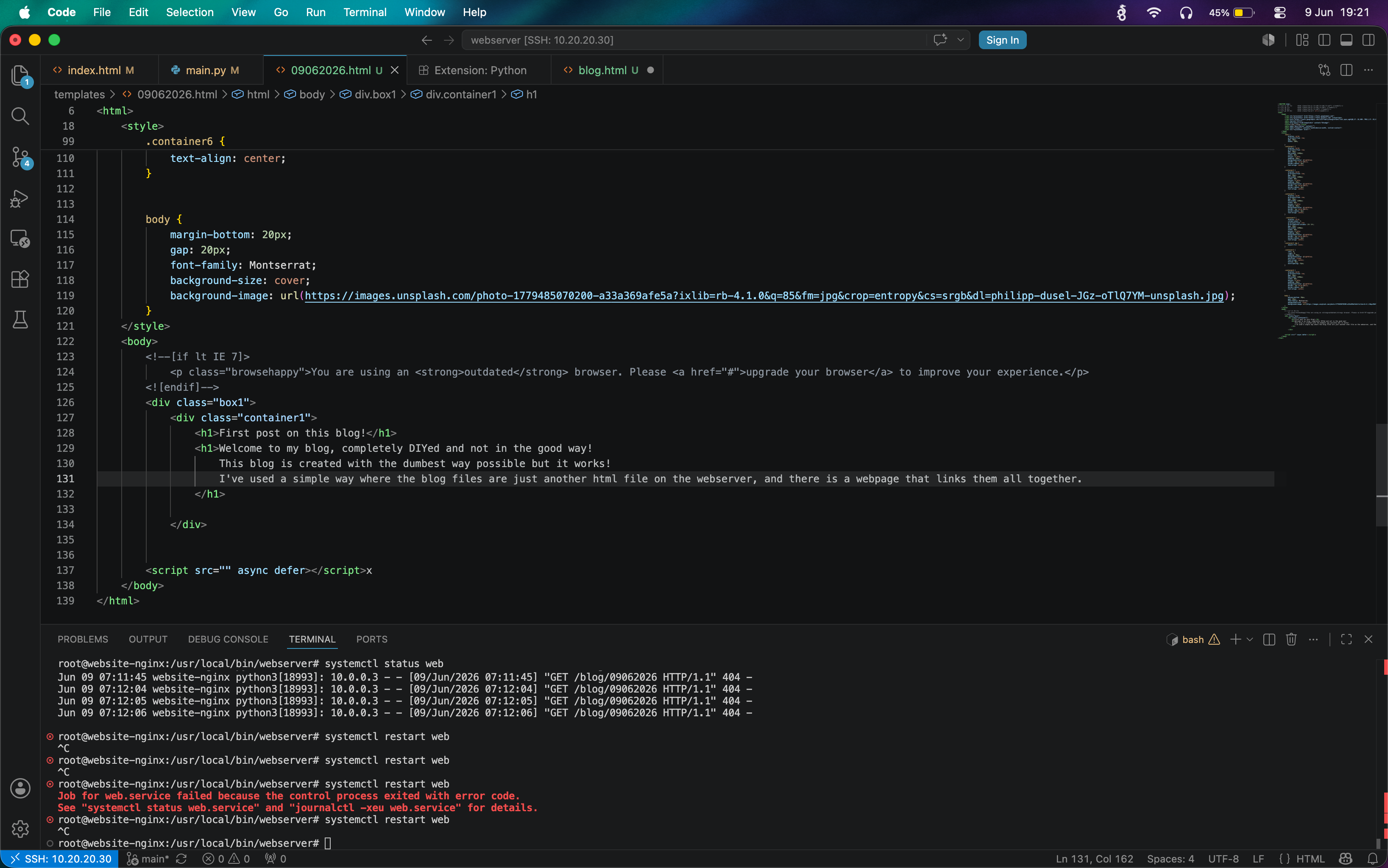
Task: Go back with navigation arrow
Action: [426, 40]
